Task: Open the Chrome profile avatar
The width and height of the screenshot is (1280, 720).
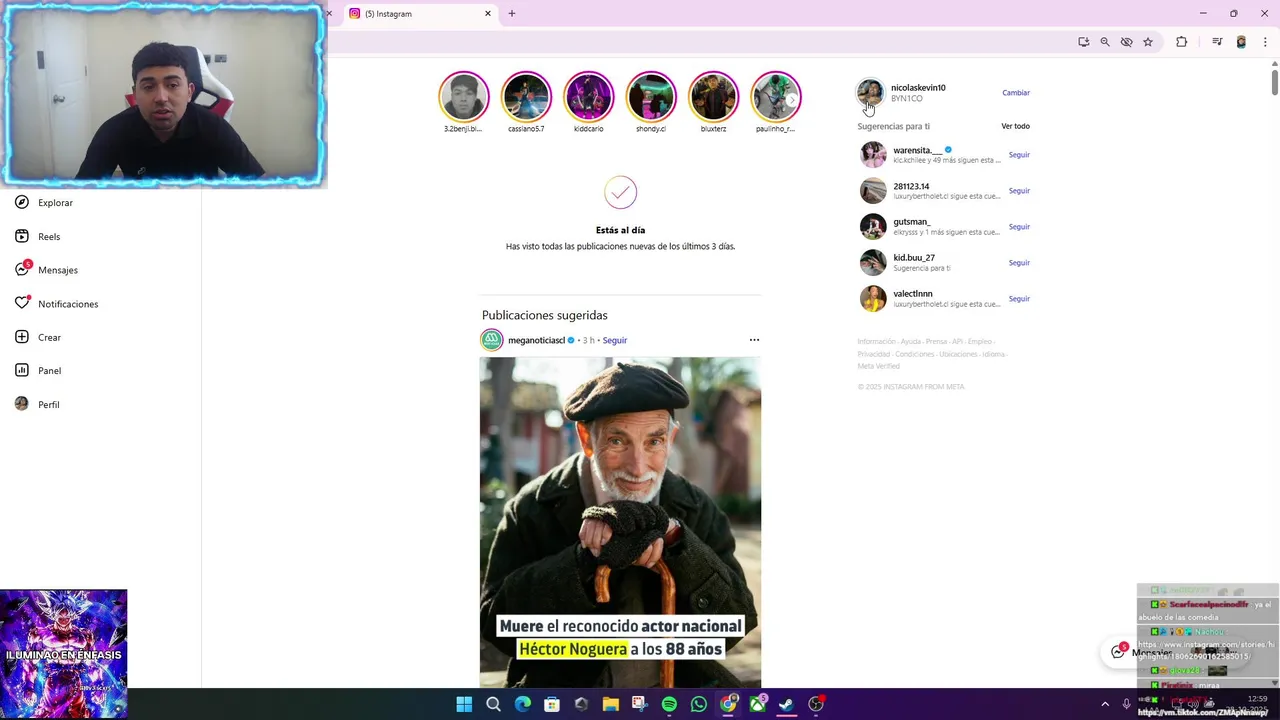Action: [x=1241, y=42]
